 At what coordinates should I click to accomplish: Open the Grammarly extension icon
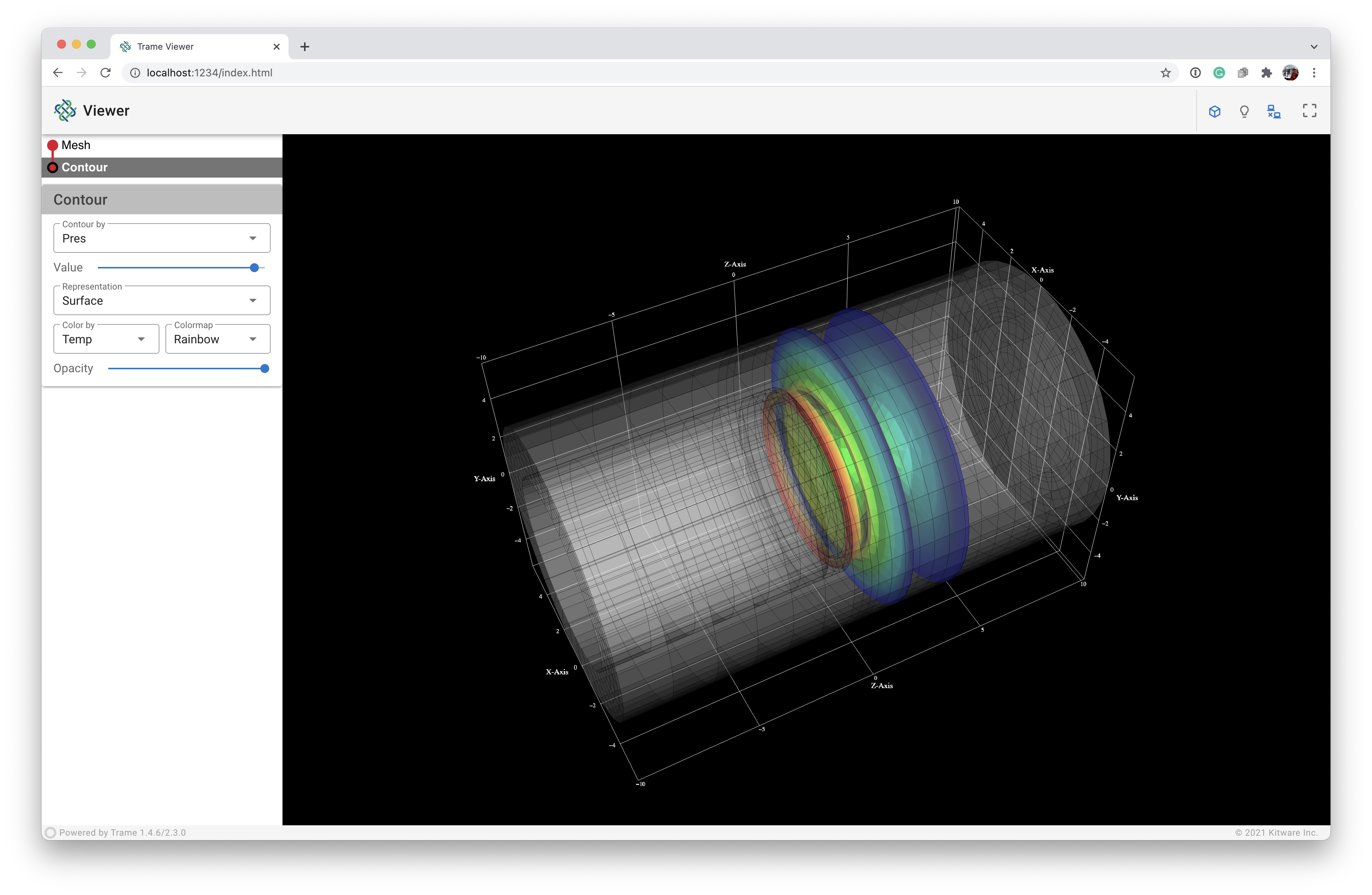[1218, 73]
